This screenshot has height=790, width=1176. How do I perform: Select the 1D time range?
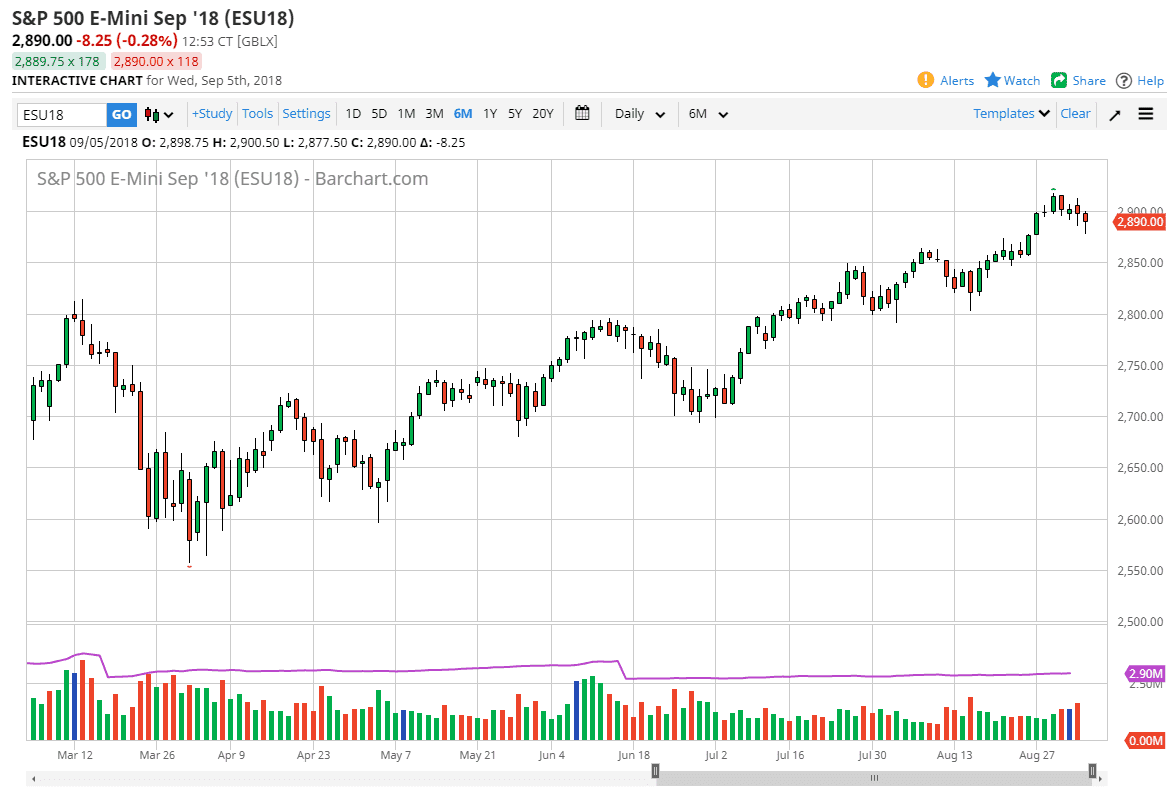coord(353,113)
